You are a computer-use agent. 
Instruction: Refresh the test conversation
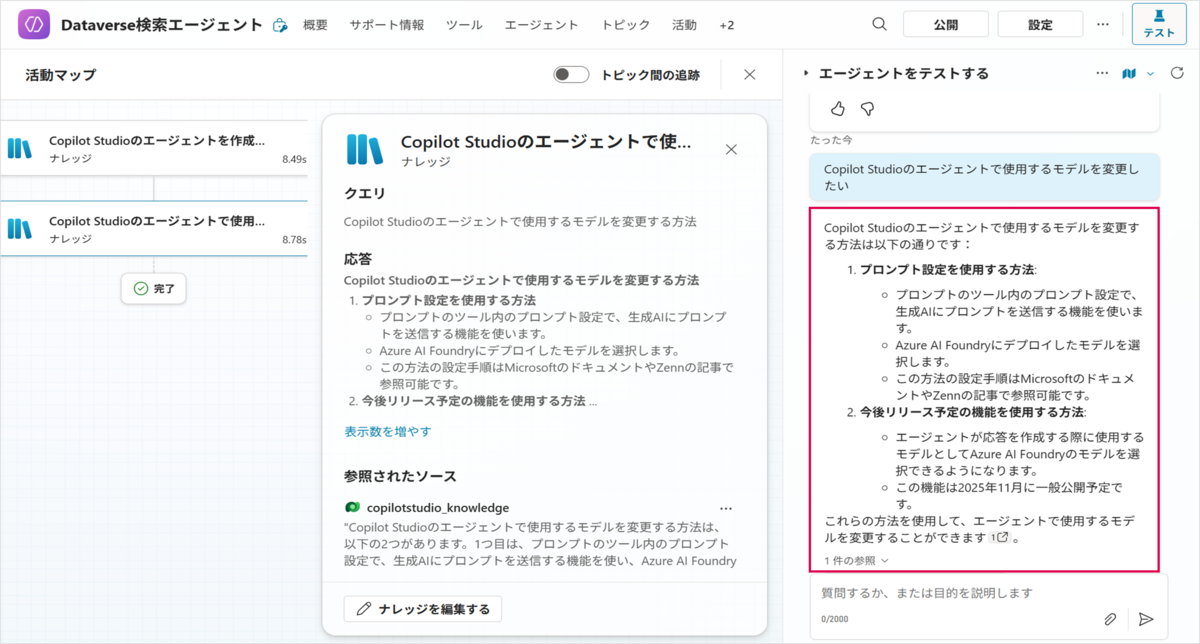click(x=1176, y=73)
